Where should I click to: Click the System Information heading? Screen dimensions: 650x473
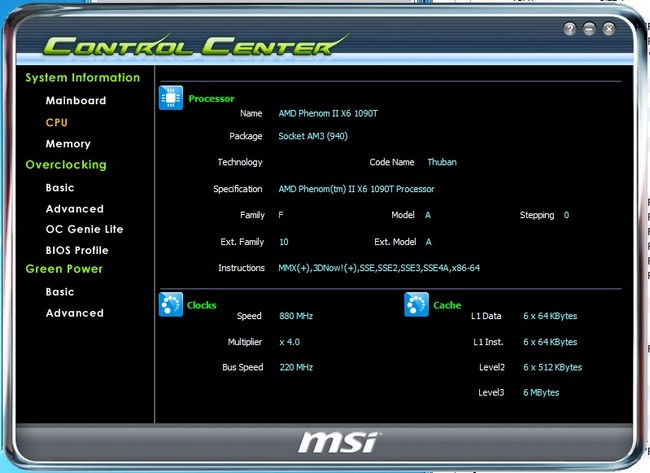(82, 78)
